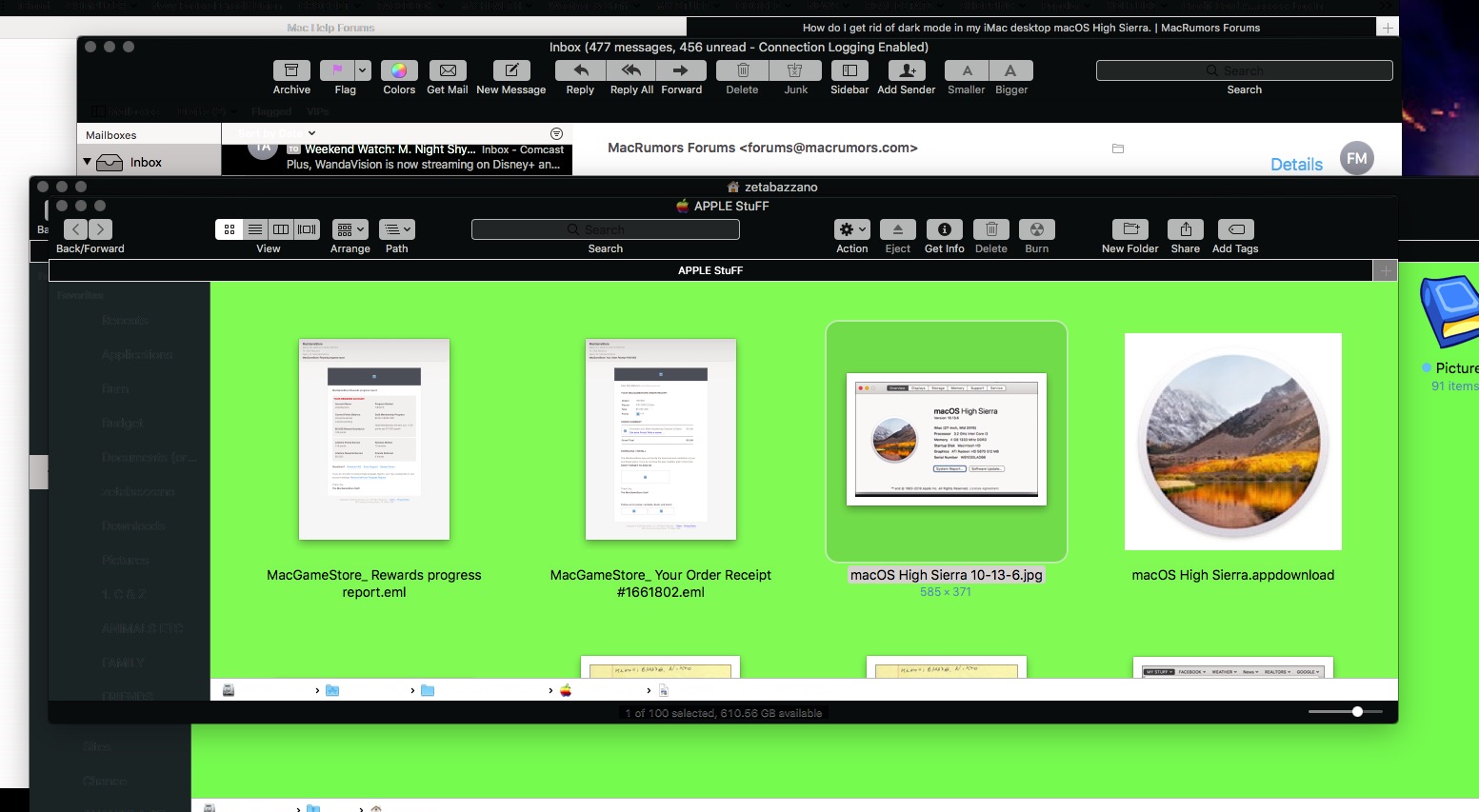Switch Finder to column view
The width and height of the screenshot is (1479, 812).
(x=281, y=229)
